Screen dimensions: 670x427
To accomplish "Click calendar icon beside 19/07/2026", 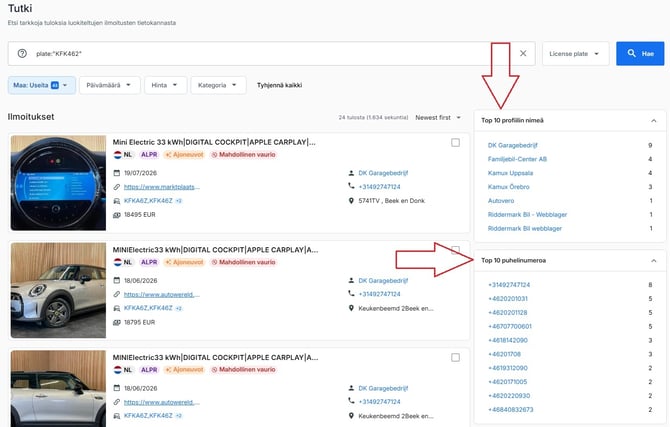I will (x=117, y=173).
